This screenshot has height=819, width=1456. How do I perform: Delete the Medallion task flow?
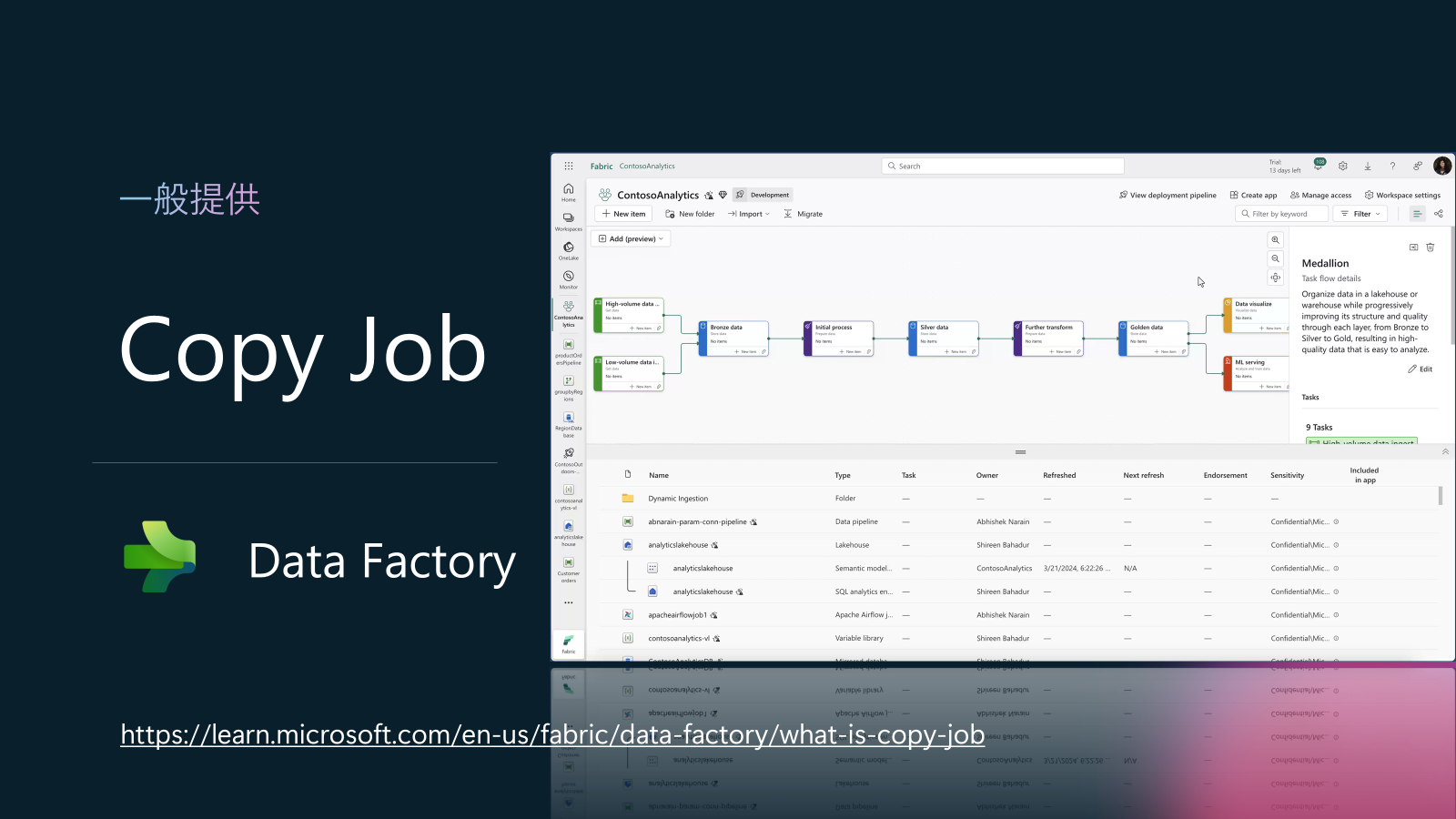point(1431,247)
